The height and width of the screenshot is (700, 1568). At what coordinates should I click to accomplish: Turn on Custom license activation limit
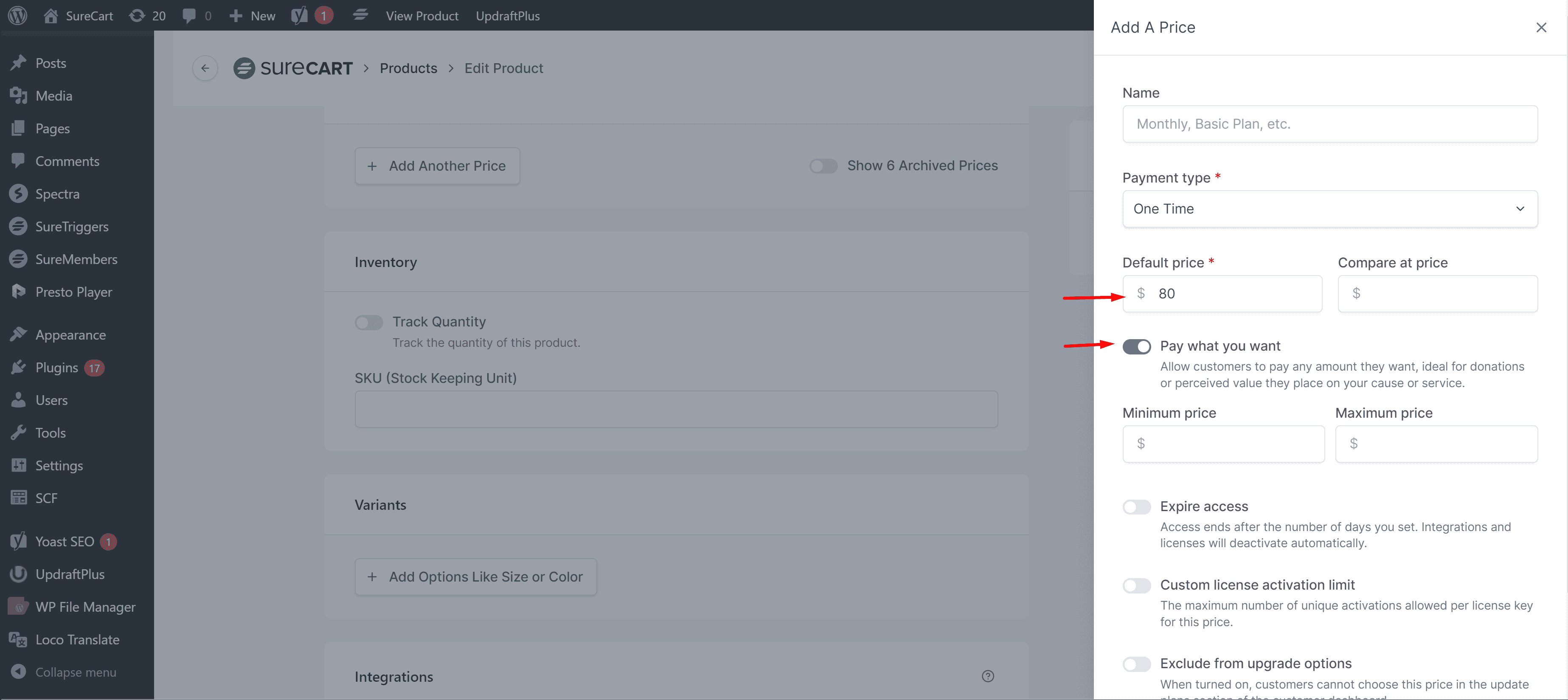click(1136, 585)
